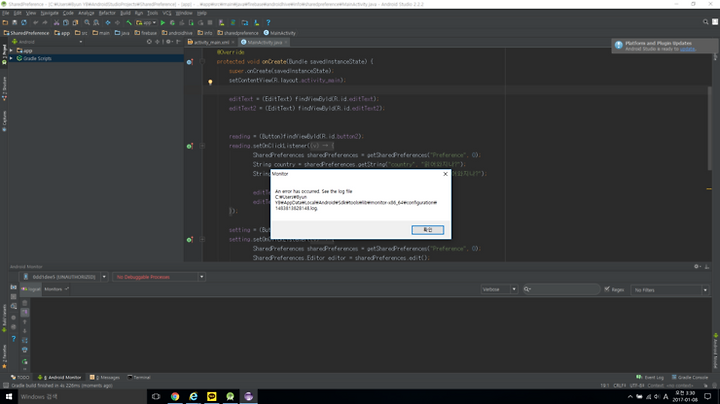Screen dimensions: 720x404
Task: Open the Tools menu
Action: (x=152, y=13)
